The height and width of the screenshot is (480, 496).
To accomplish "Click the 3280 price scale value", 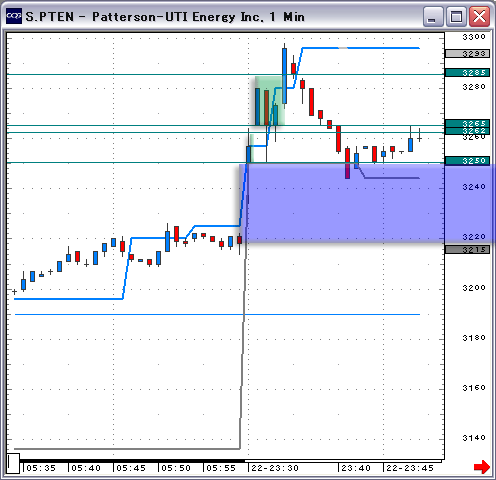I will [474, 87].
